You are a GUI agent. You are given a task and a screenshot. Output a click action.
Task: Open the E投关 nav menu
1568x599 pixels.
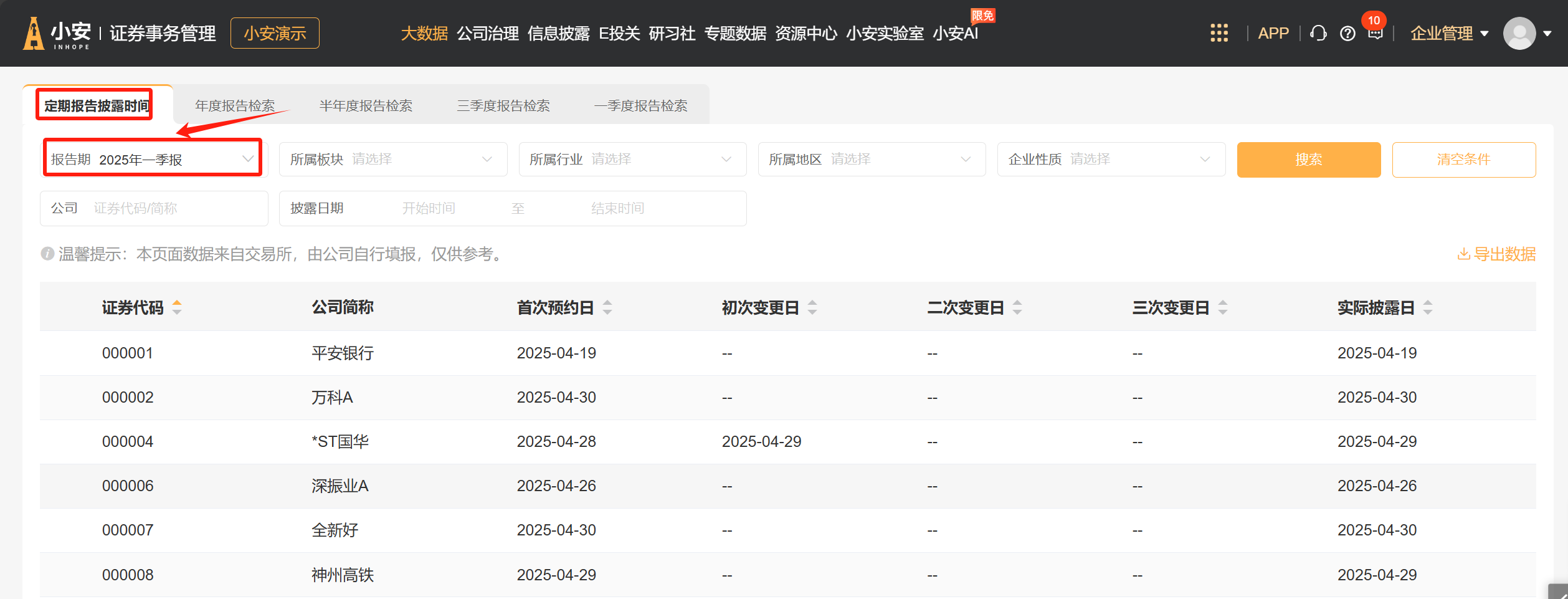click(x=619, y=34)
